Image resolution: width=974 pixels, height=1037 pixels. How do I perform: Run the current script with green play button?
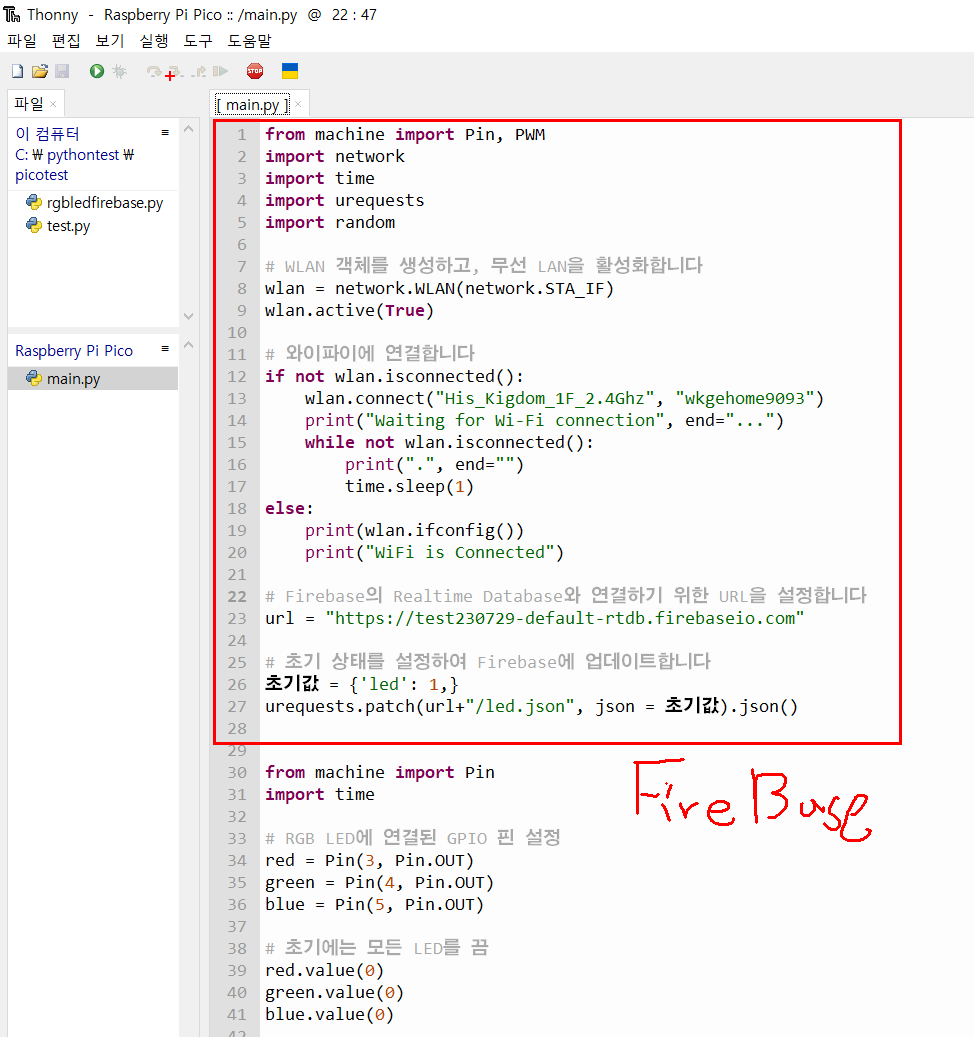(97, 71)
